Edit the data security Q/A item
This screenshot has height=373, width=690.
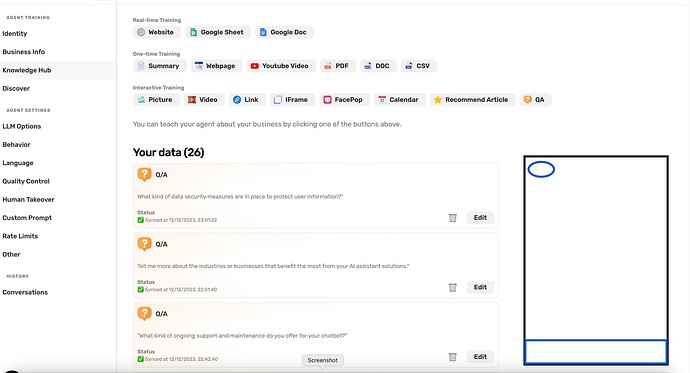click(x=480, y=218)
